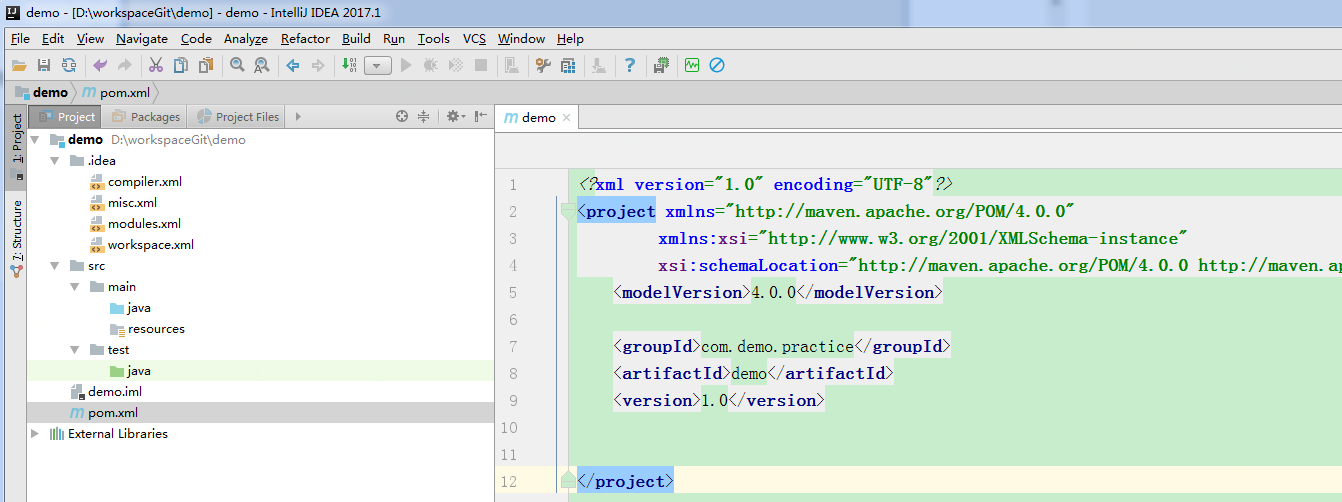
Task: Open the Refactor menu
Action: pos(305,39)
